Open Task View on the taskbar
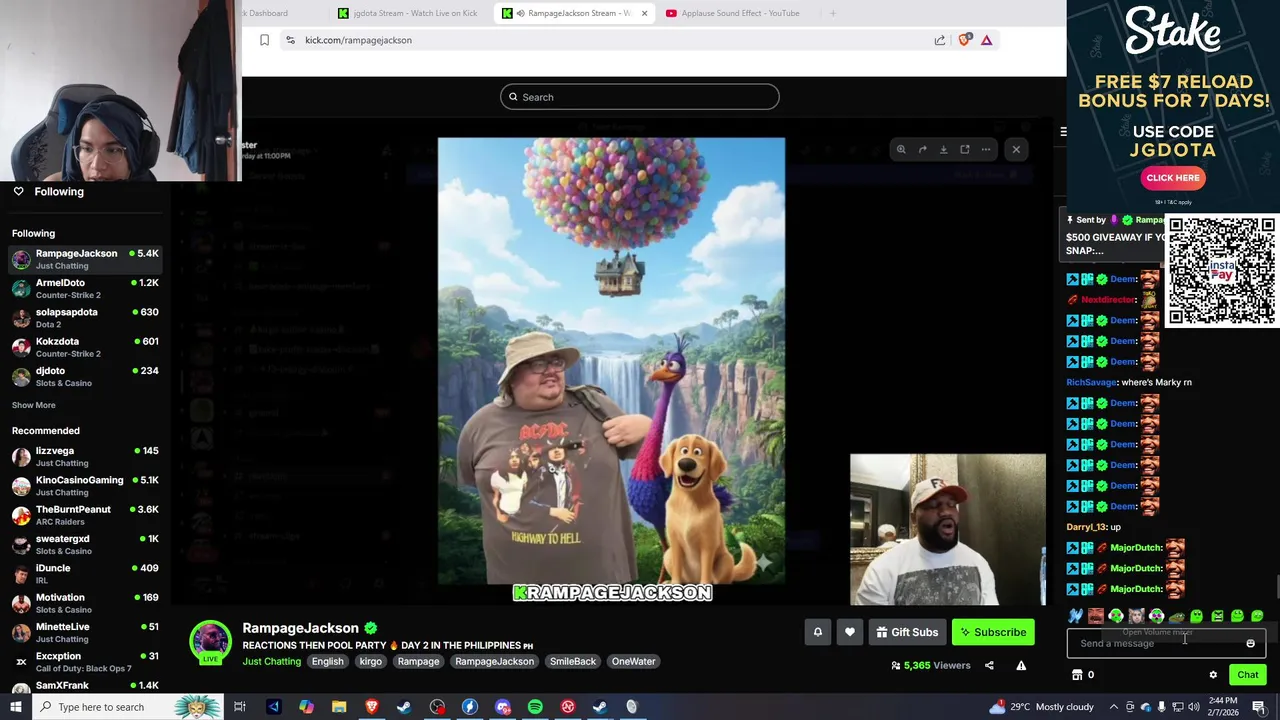 click(x=240, y=707)
